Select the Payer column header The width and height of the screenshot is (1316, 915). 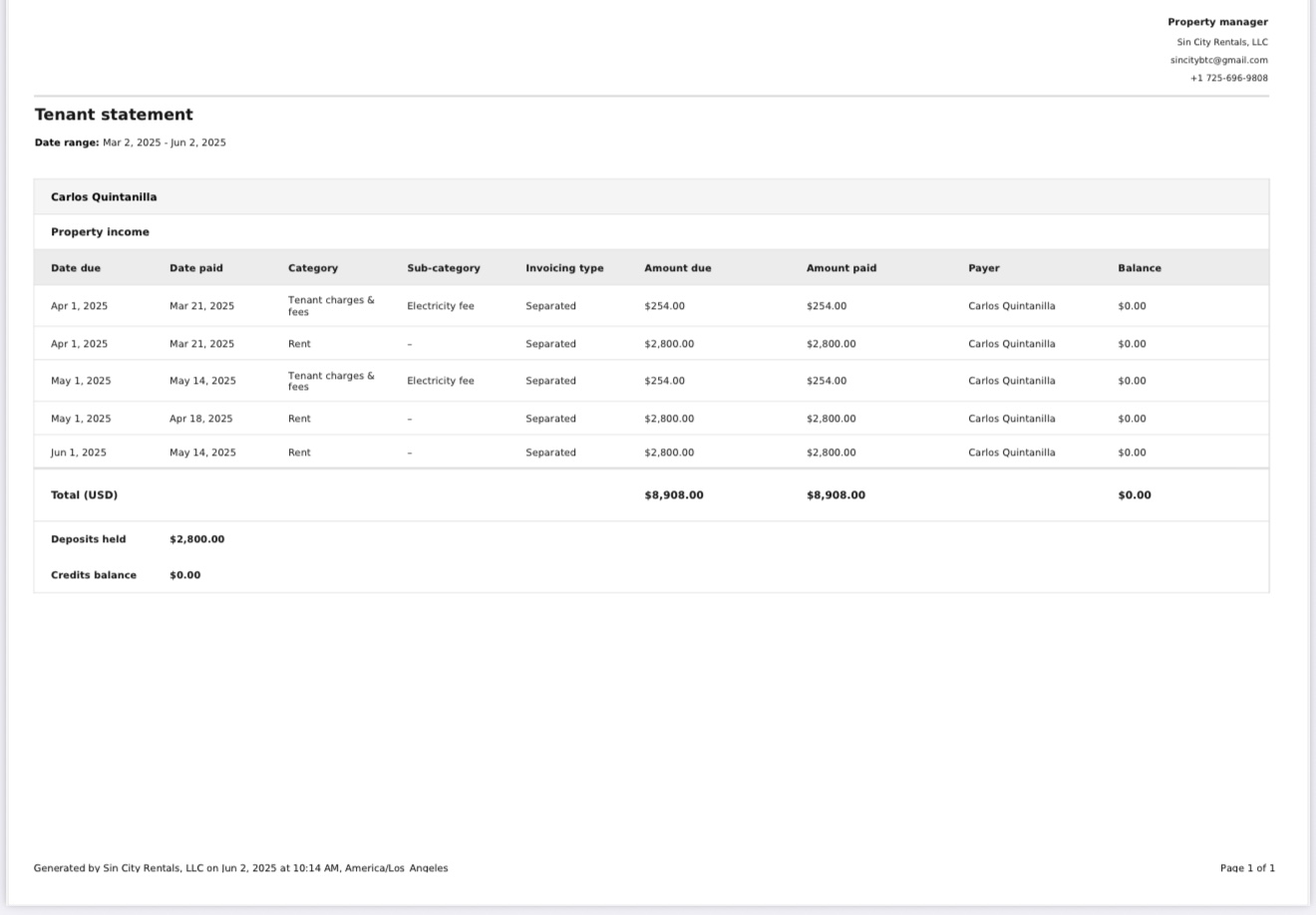983,268
